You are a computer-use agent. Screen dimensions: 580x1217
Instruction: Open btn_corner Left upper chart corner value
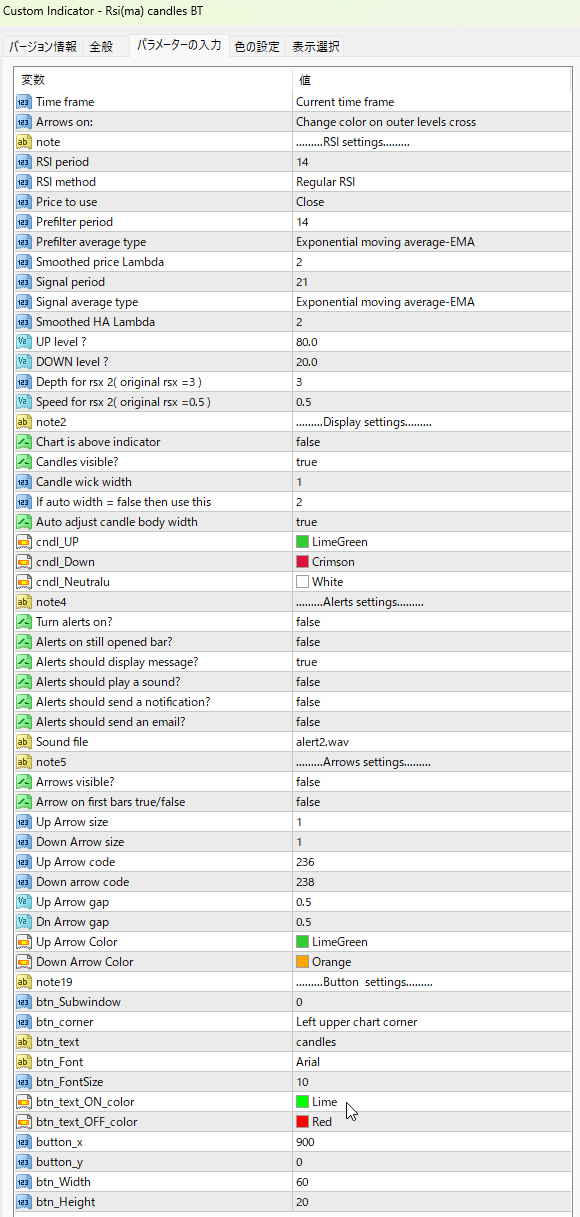coord(433,1022)
